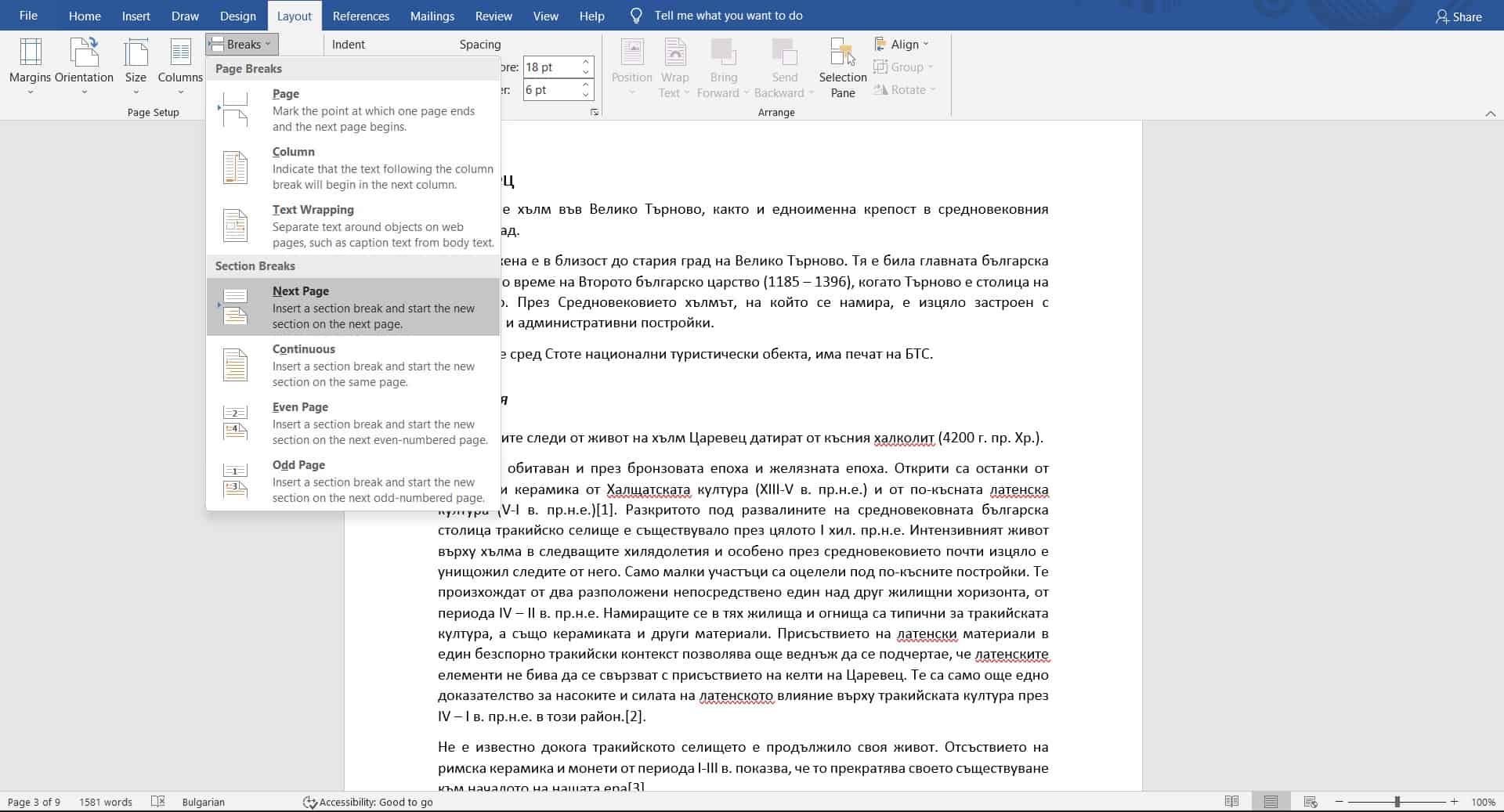Click the Page break icon
This screenshot has width=1504, height=812.
234,110
